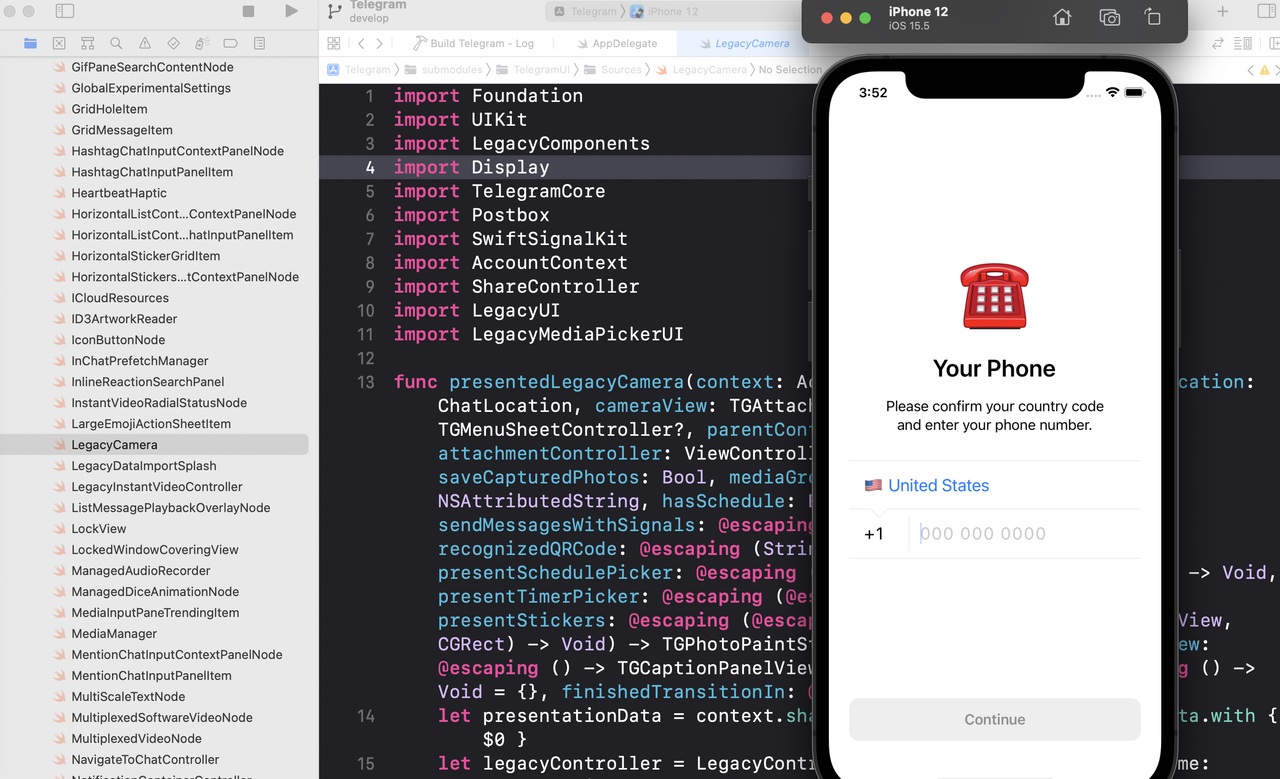
Task: Go back in editor history
Action: tap(362, 43)
